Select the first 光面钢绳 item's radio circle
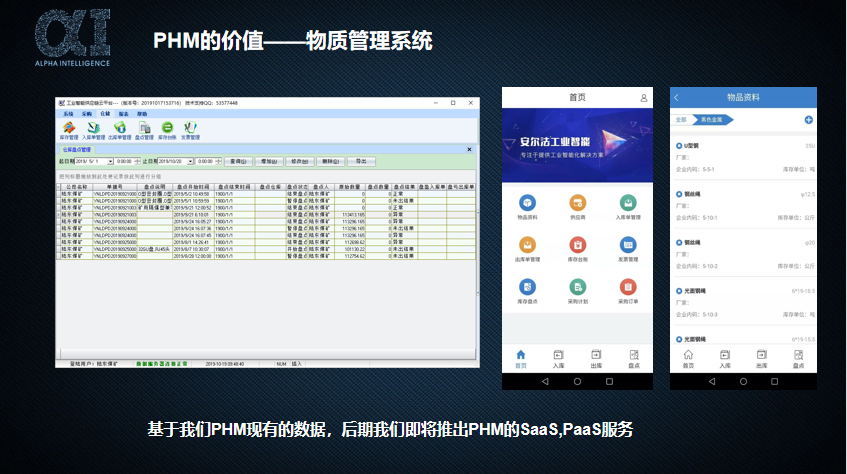 680,291
